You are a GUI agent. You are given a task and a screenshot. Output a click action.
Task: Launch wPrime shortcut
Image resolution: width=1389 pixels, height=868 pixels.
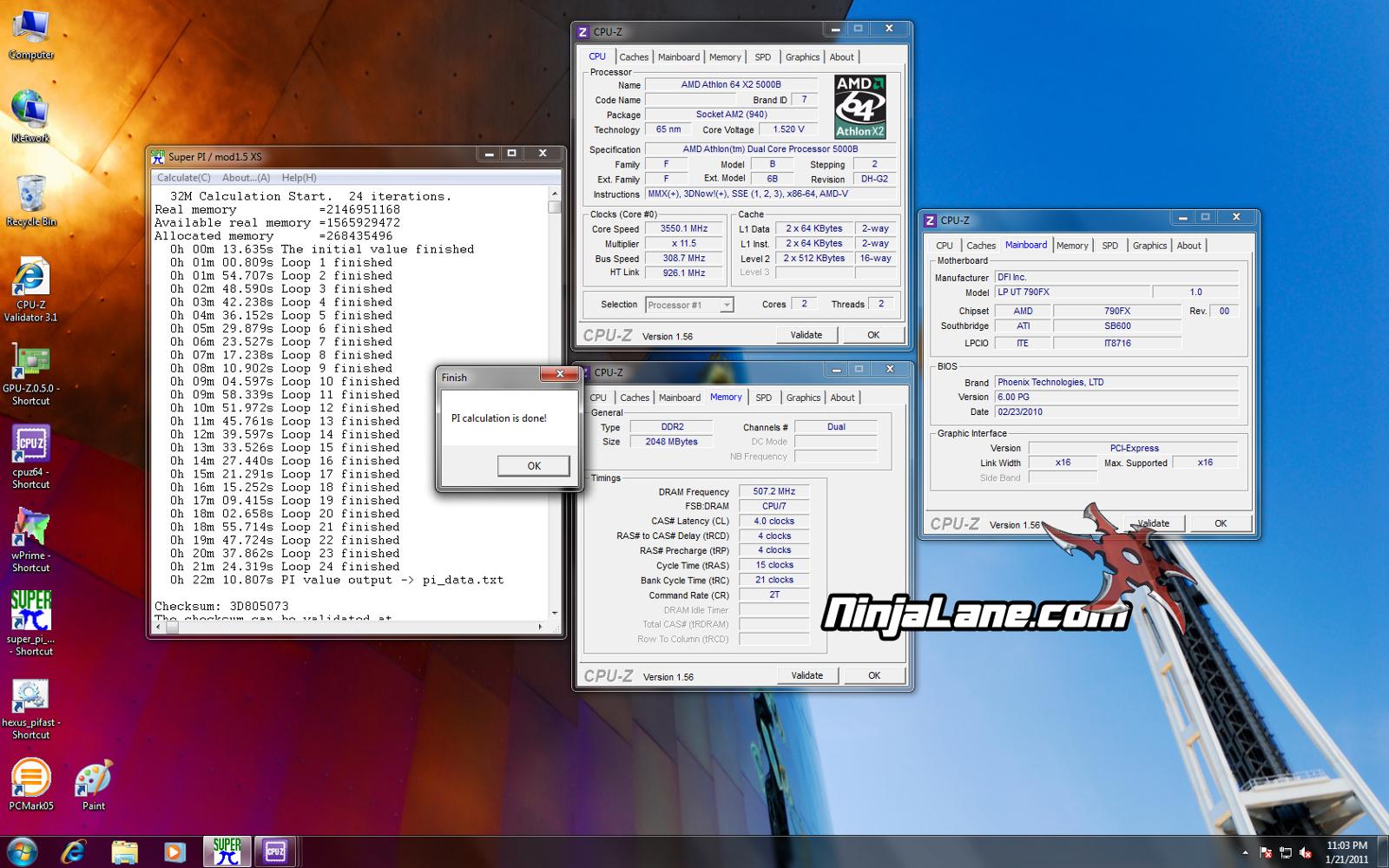[x=31, y=541]
